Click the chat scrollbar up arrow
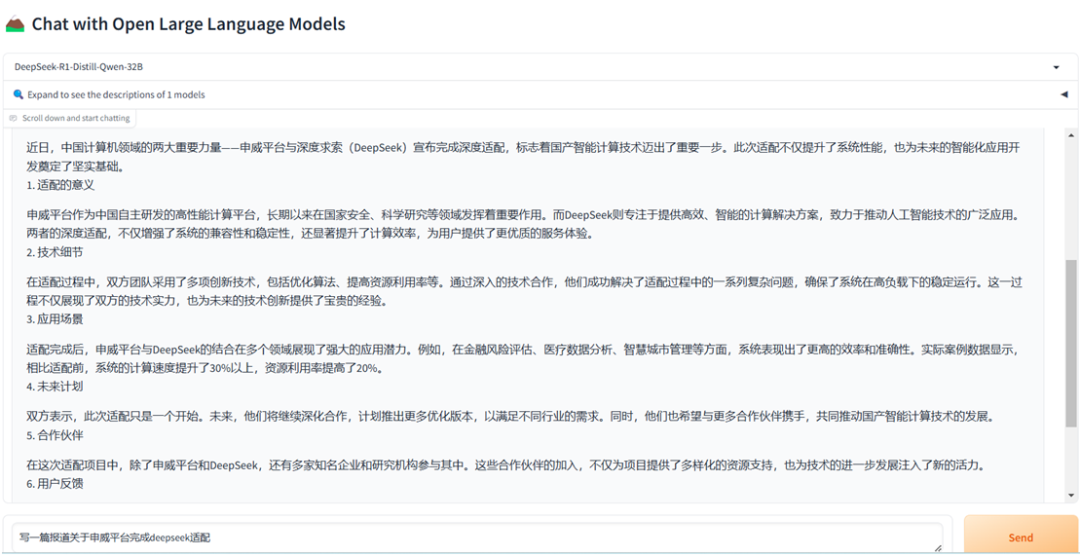Viewport: 1080px width, 556px height. pyautogui.click(x=1070, y=136)
